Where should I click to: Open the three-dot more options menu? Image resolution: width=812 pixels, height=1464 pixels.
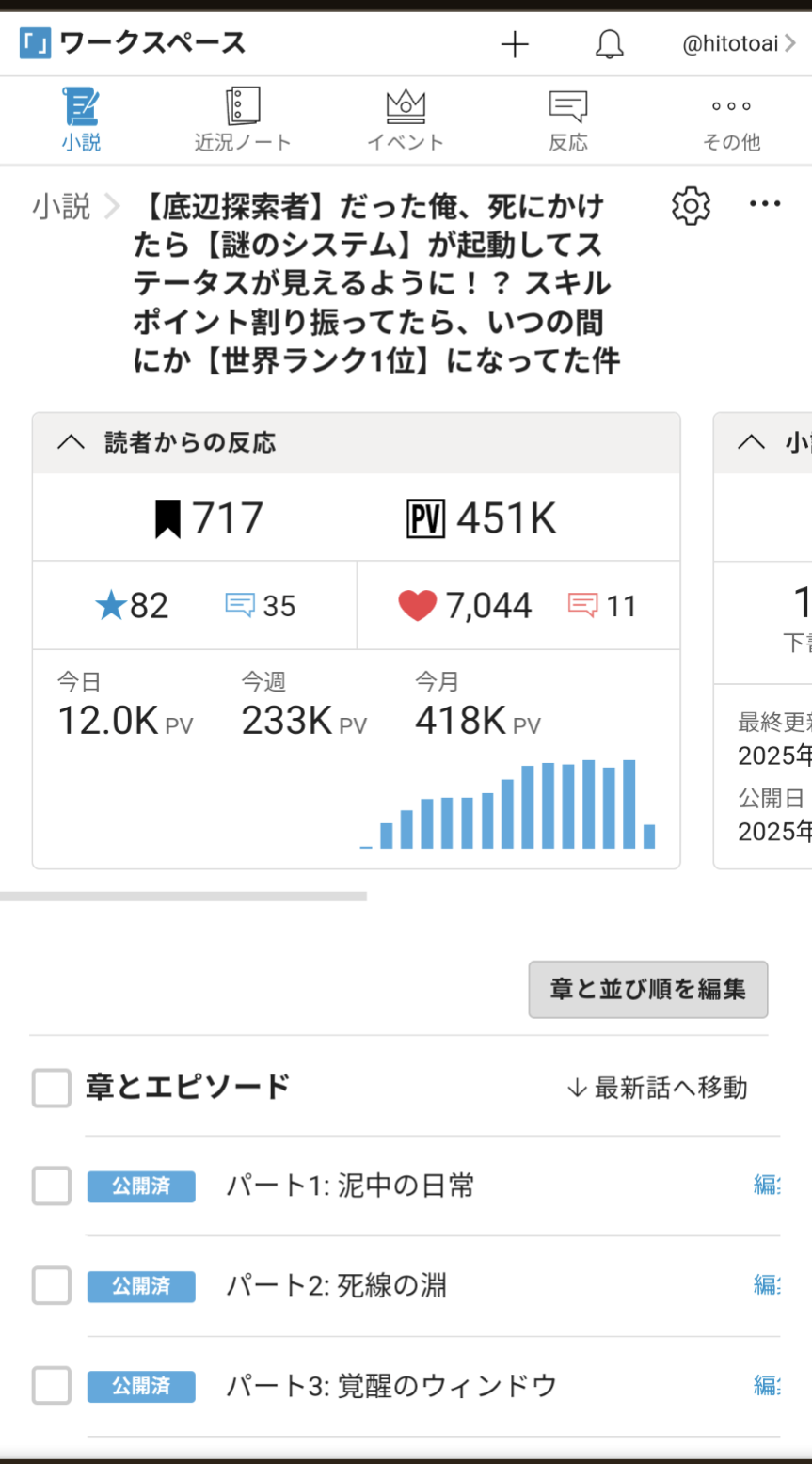(765, 204)
